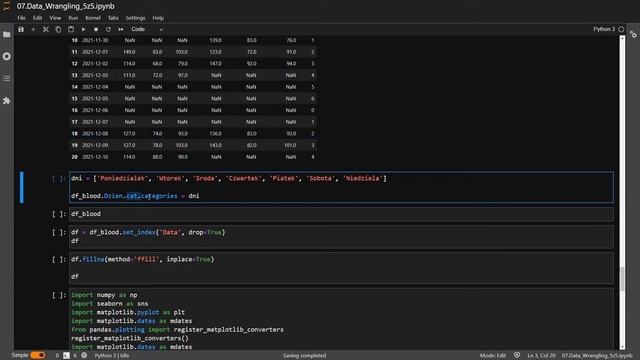Click the fillna ffill code cell

point(341,268)
